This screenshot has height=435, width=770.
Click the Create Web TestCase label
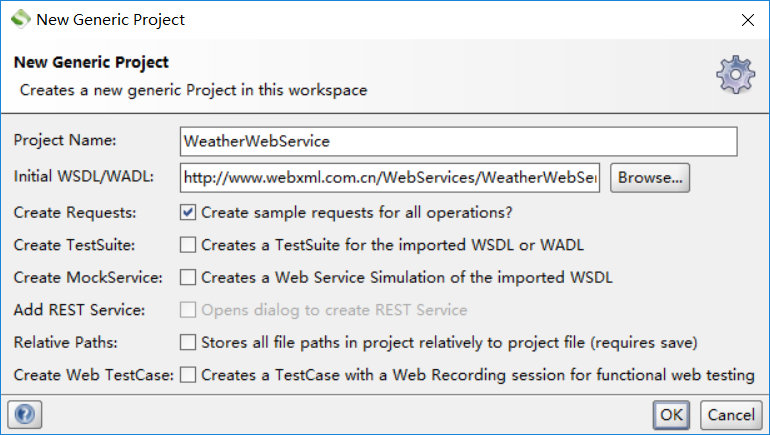(93, 375)
